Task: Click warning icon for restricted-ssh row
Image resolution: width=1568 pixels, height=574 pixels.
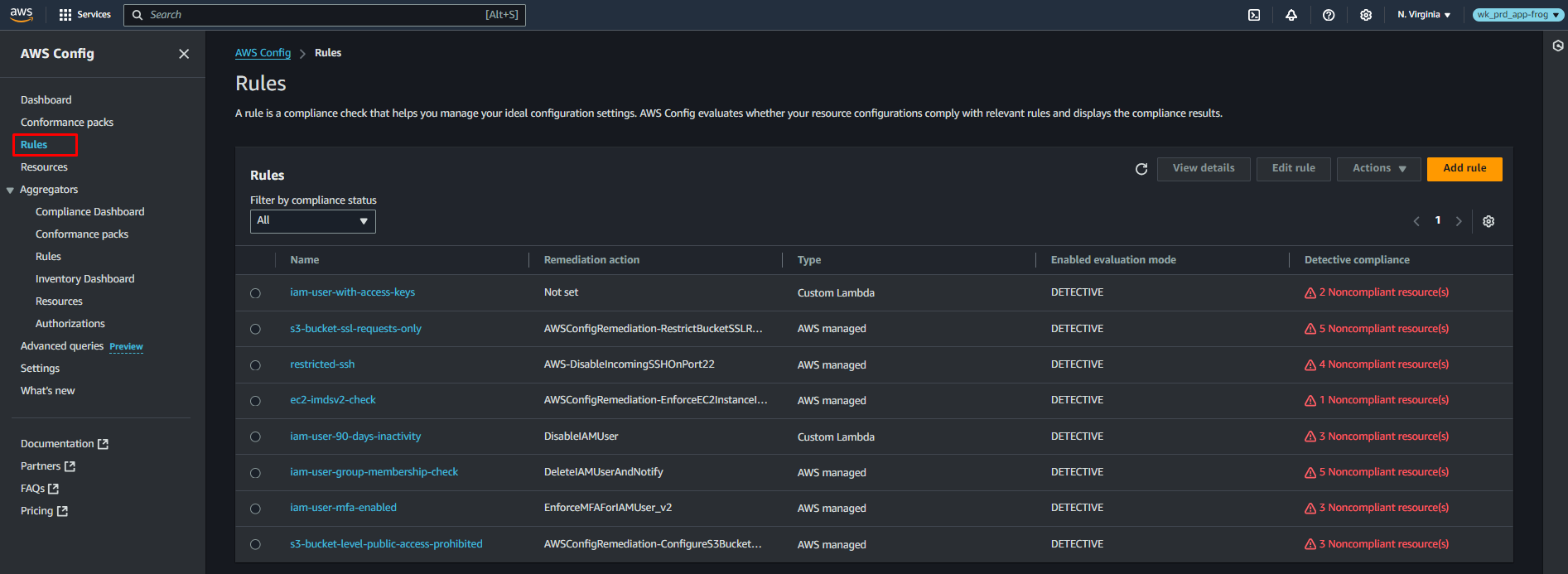Action: [x=1310, y=365]
